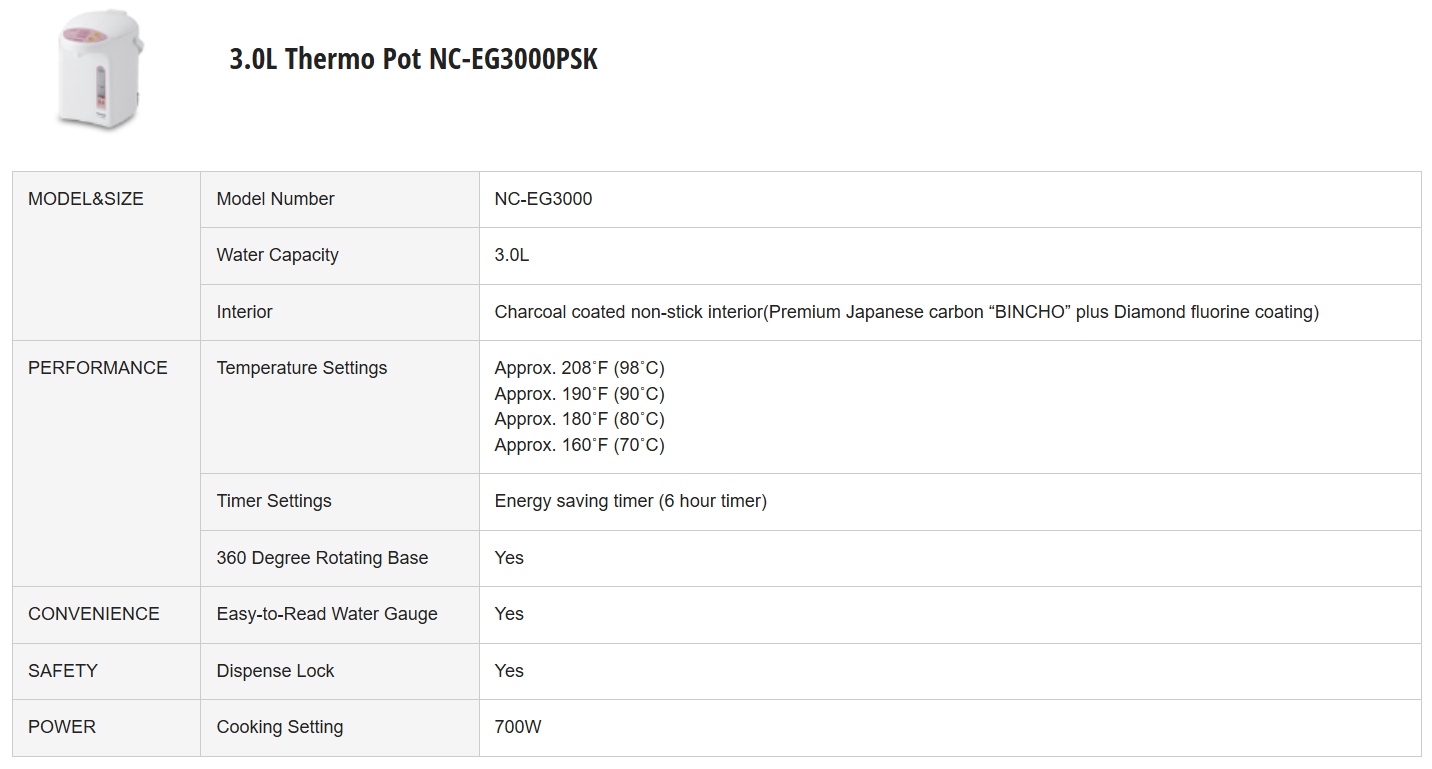Image resolution: width=1432 pixels, height=769 pixels.
Task: Select the MODEL&SIZE category cell
Action: [x=86, y=199]
